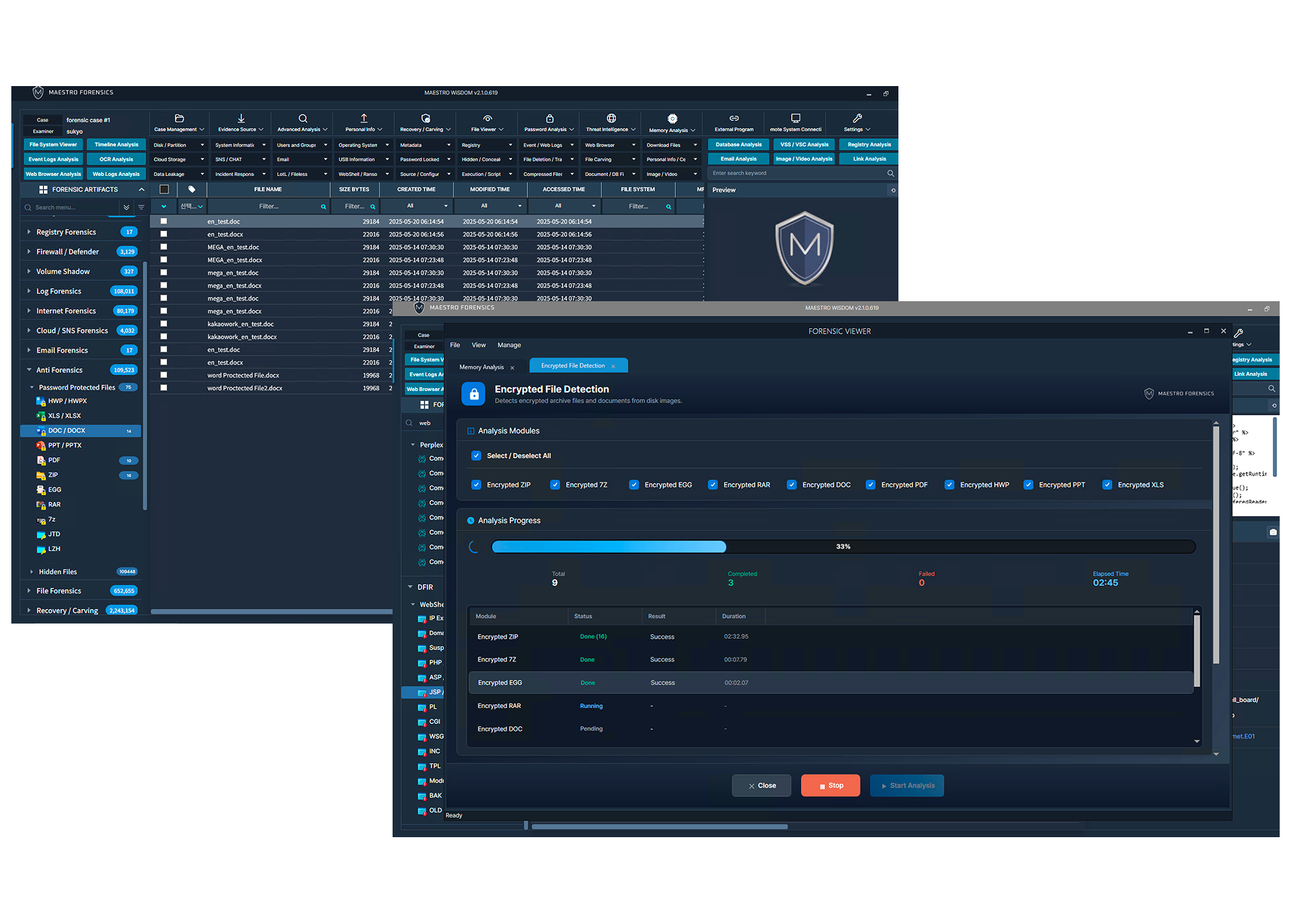The image size is (1291, 924).
Task: Open the Manage menu in Forensic Viewer
Action: 509,345
